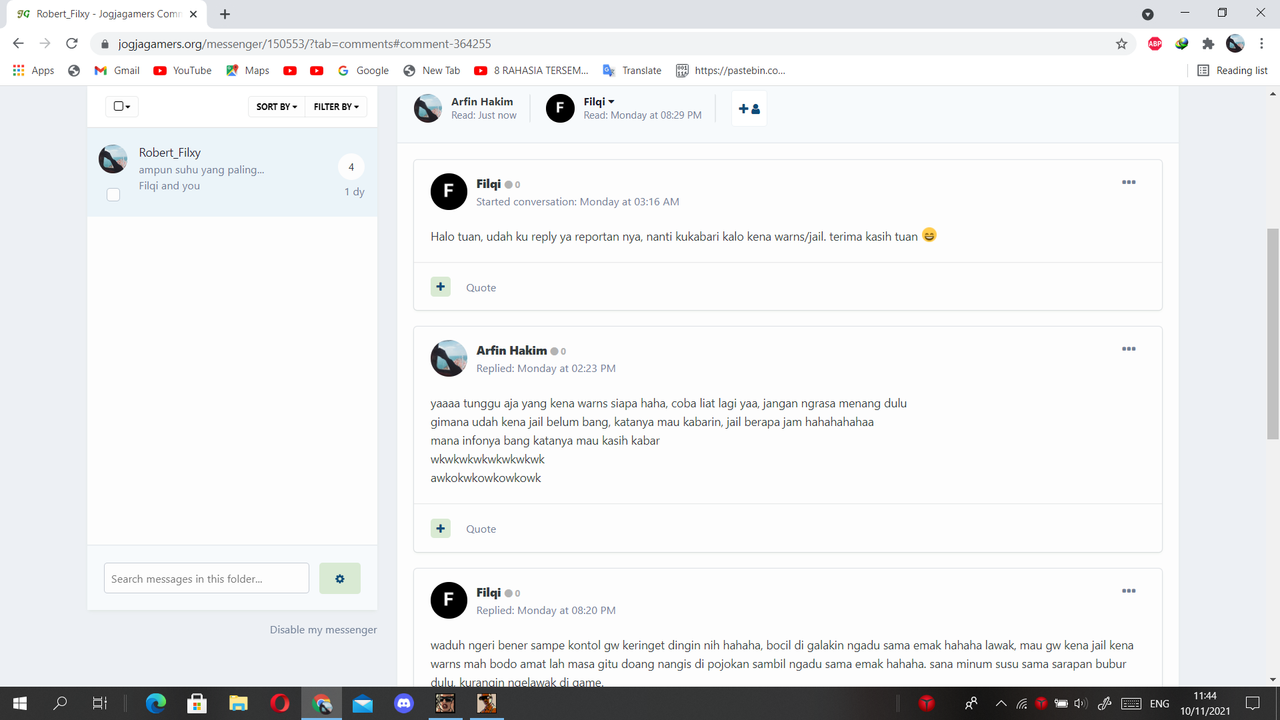Click the Filqi author name on first message
Image resolution: width=1280 pixels, height=720 pixels.
click(x=488, y=184)
